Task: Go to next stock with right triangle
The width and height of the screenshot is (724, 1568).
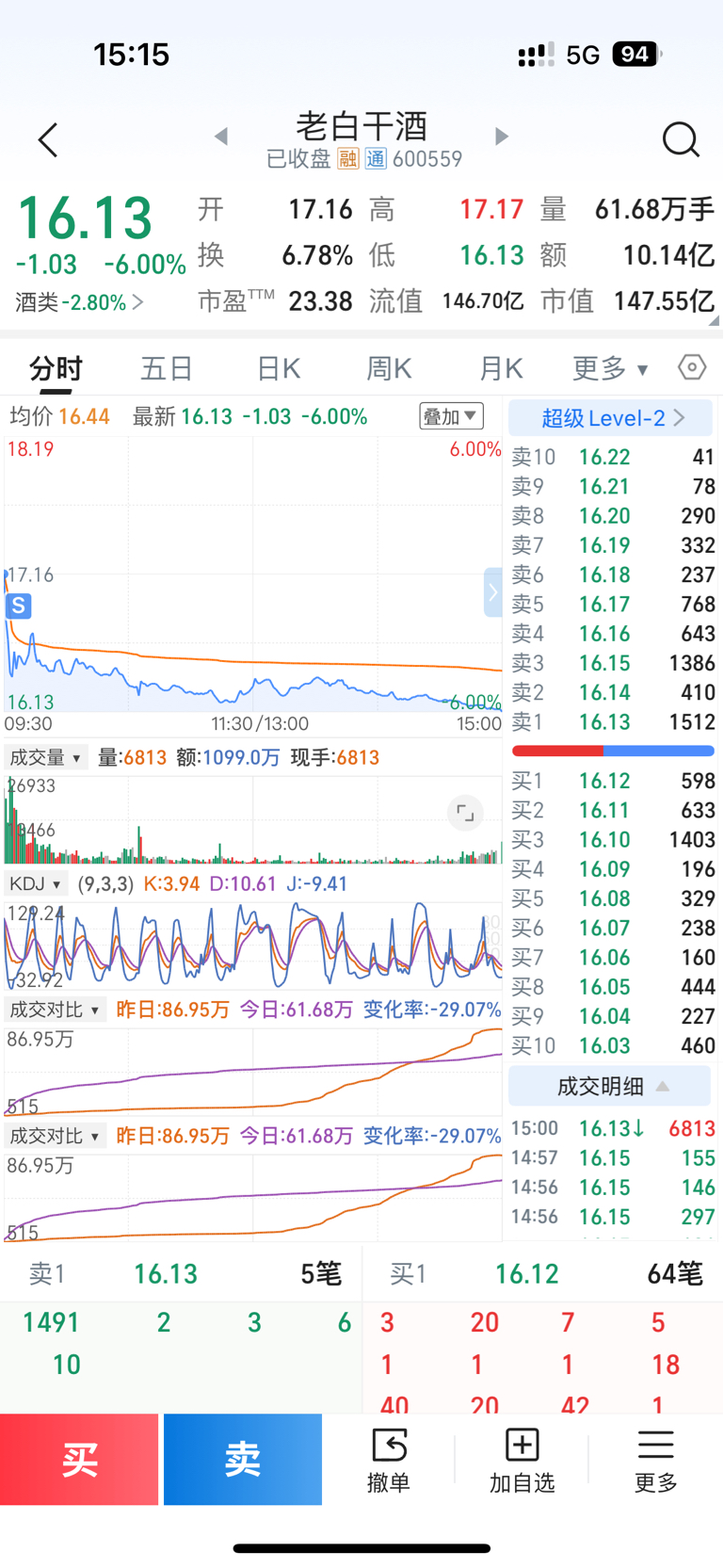Action: tap(502, 137)
